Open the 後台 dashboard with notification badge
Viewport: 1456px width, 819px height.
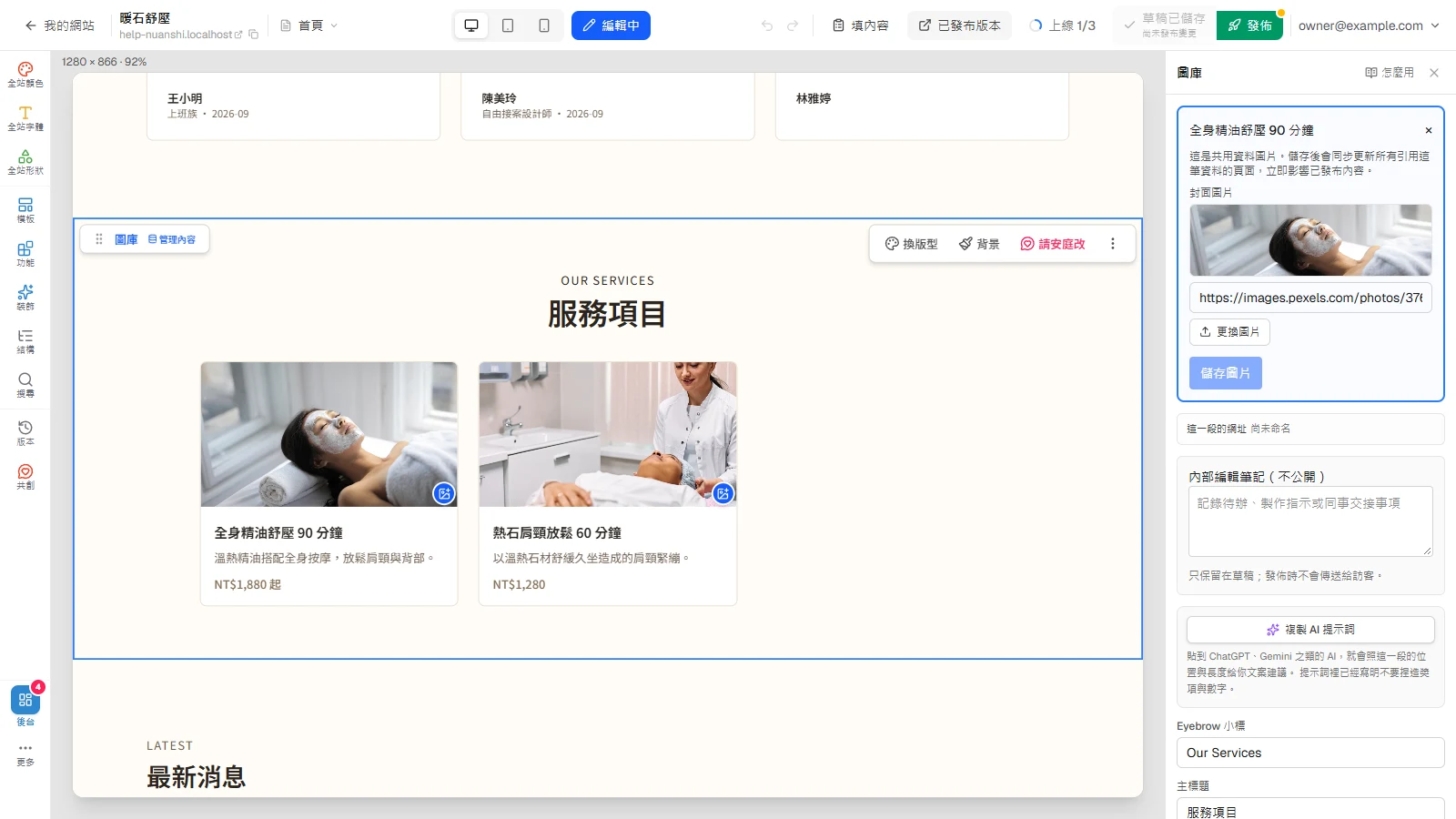point(25,705)
